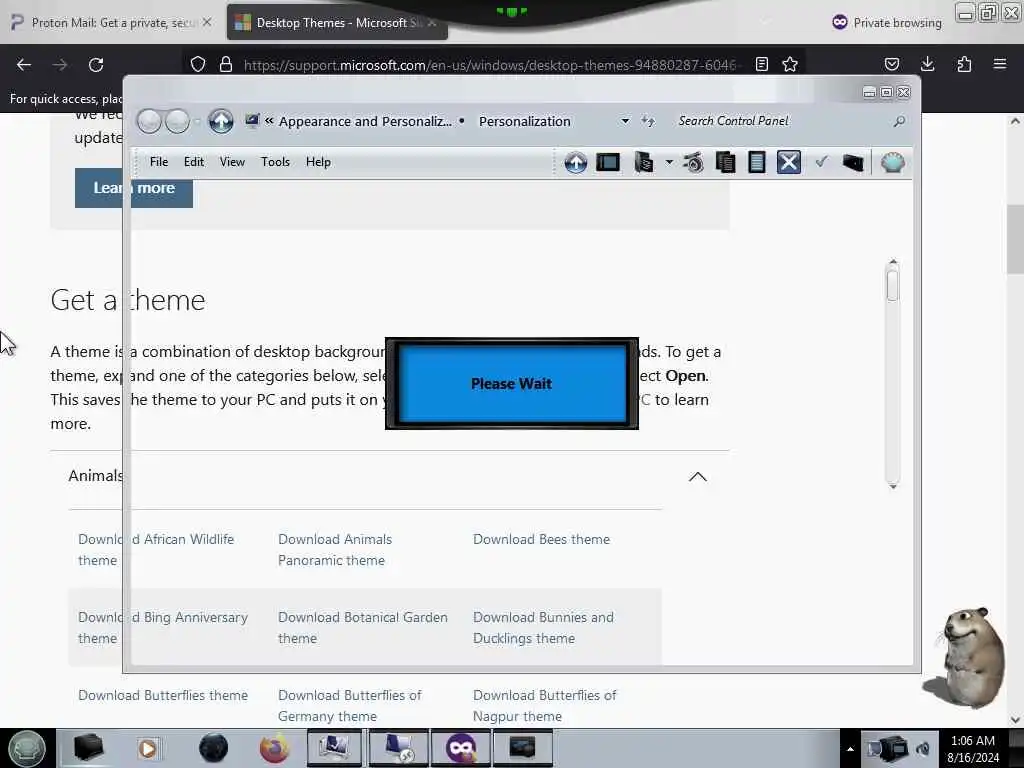Click the Firefox URL address field
Image resolution: width=1024 pixels, height=768 pixels.
(x=490, y=65)
